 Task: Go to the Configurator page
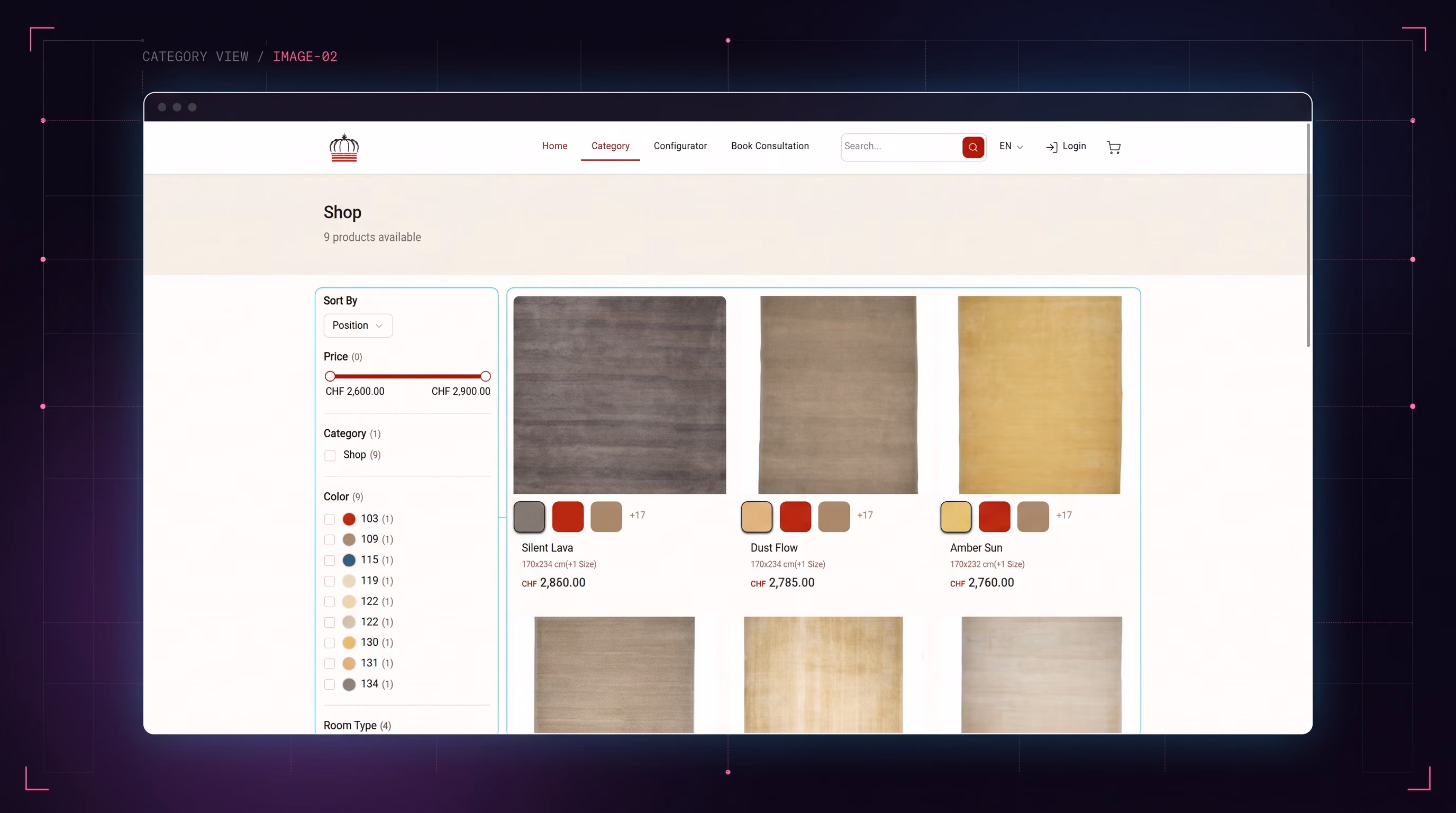(680, 146)
